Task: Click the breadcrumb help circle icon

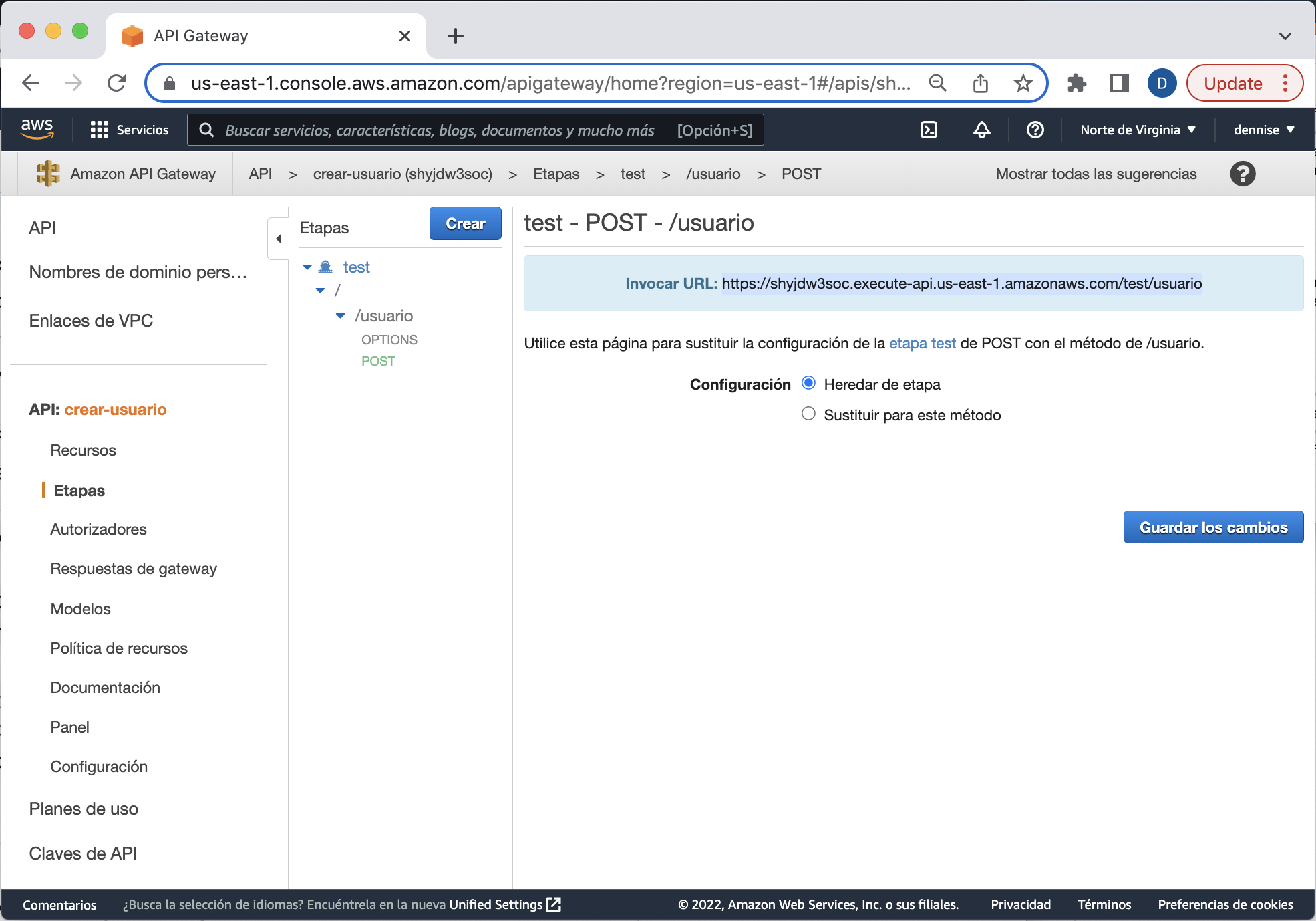Action: coord(1243,174)
